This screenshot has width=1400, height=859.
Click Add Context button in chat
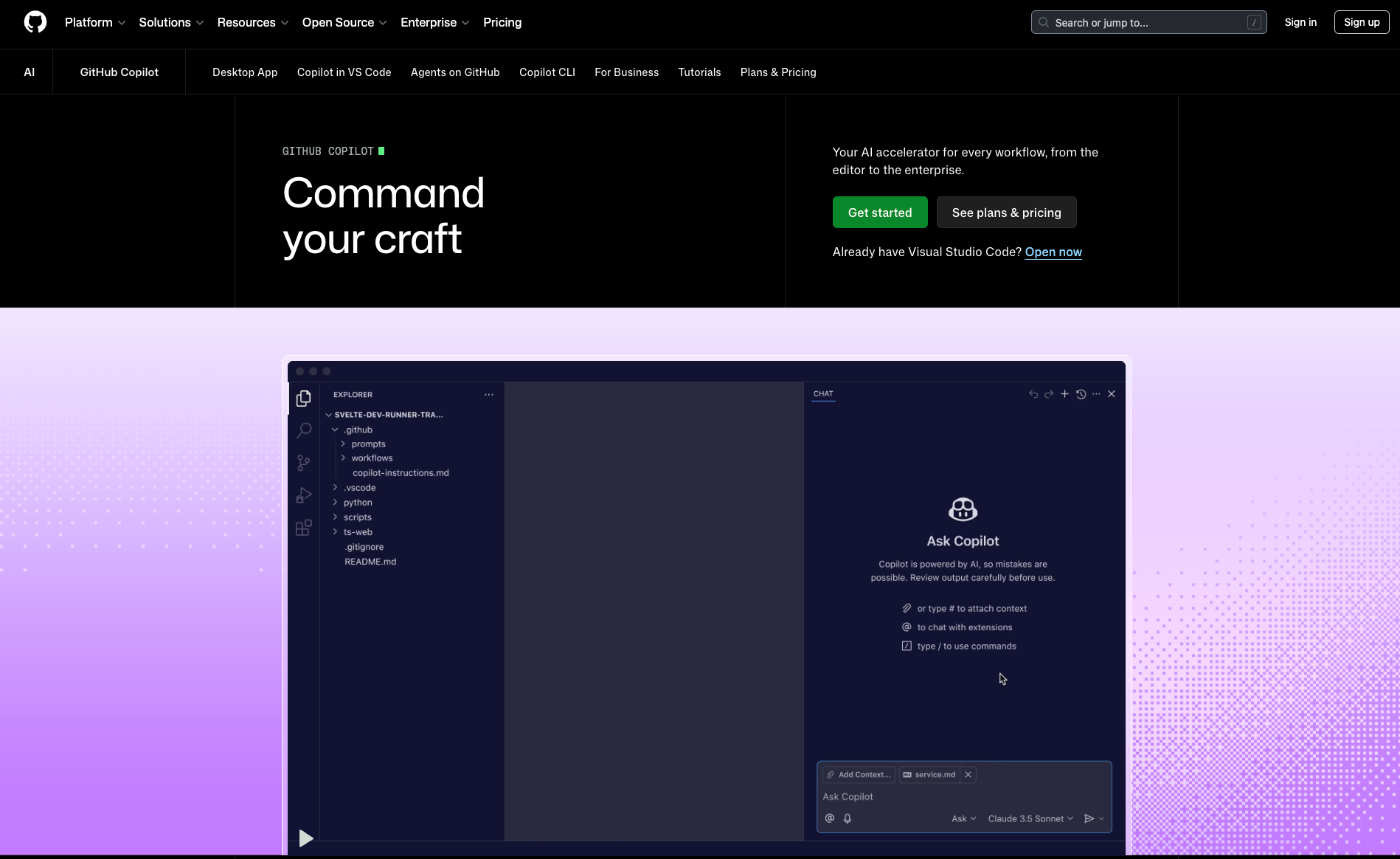tap(859, 775)
